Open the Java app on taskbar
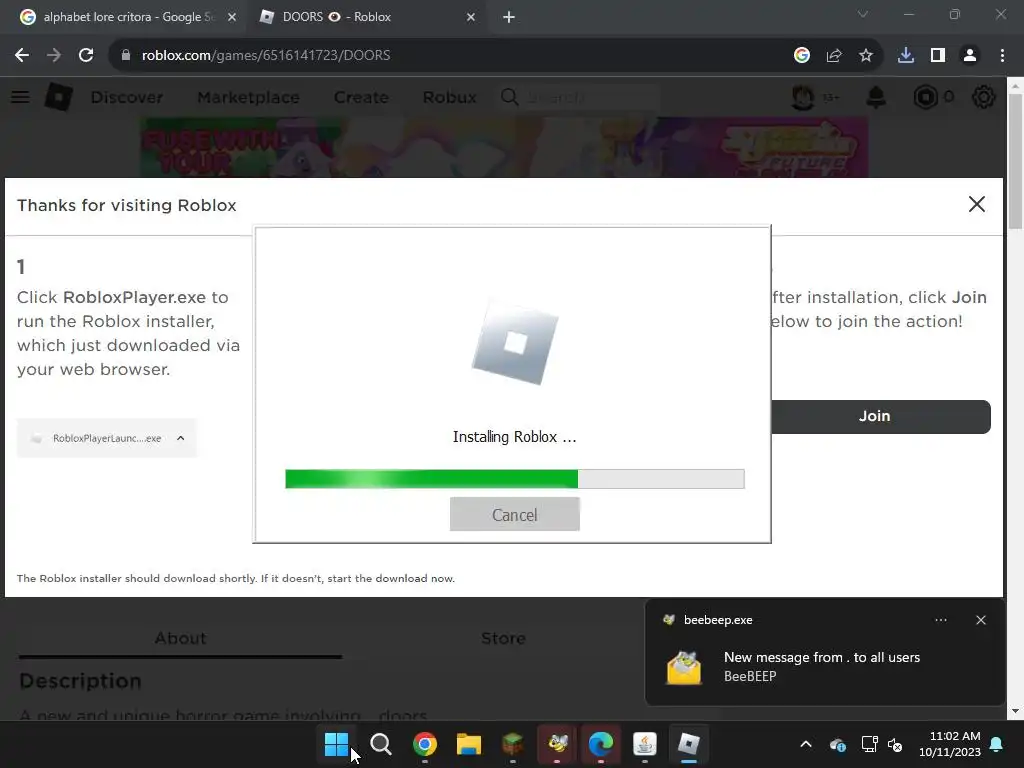The image size is (1024, 768). point(645,744)
